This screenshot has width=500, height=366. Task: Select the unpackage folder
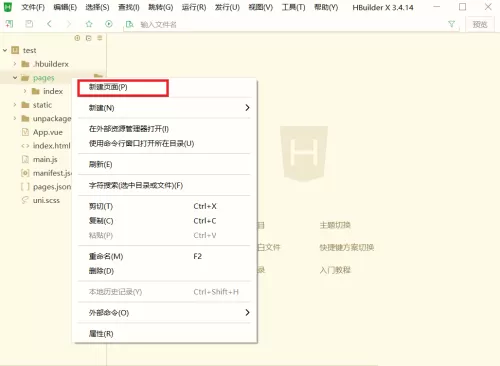pos(52,119)
